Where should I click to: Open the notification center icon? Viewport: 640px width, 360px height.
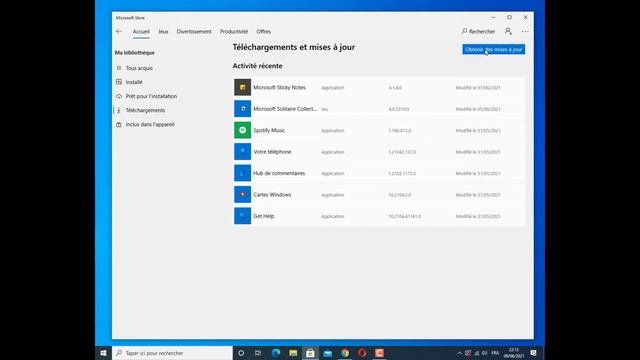[533, 353]
